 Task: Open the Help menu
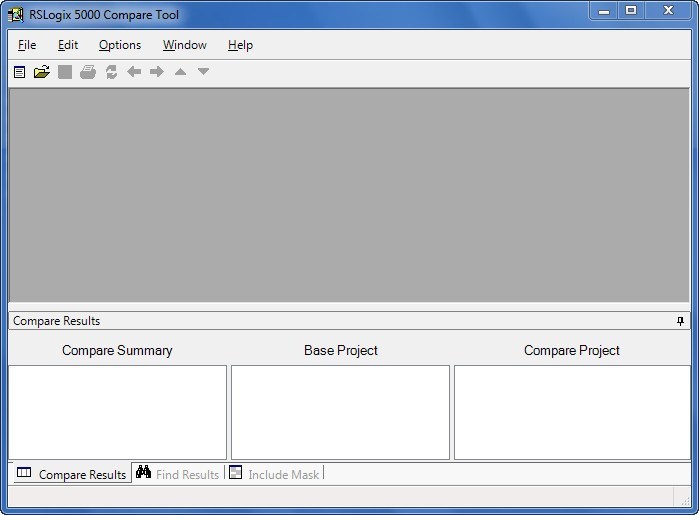(240, 45)
